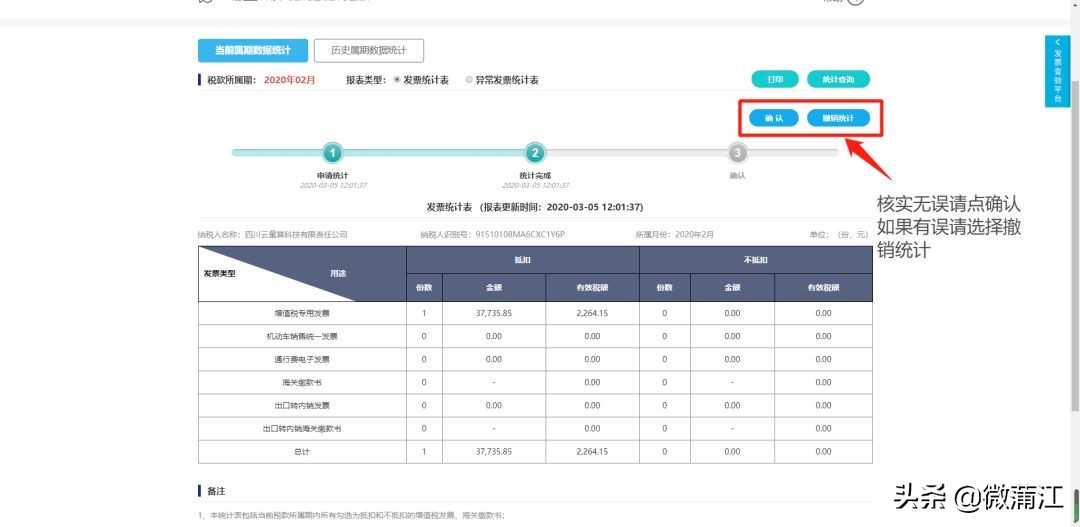
Task: Click the 统计查询 button
Action: pos(838,79)
